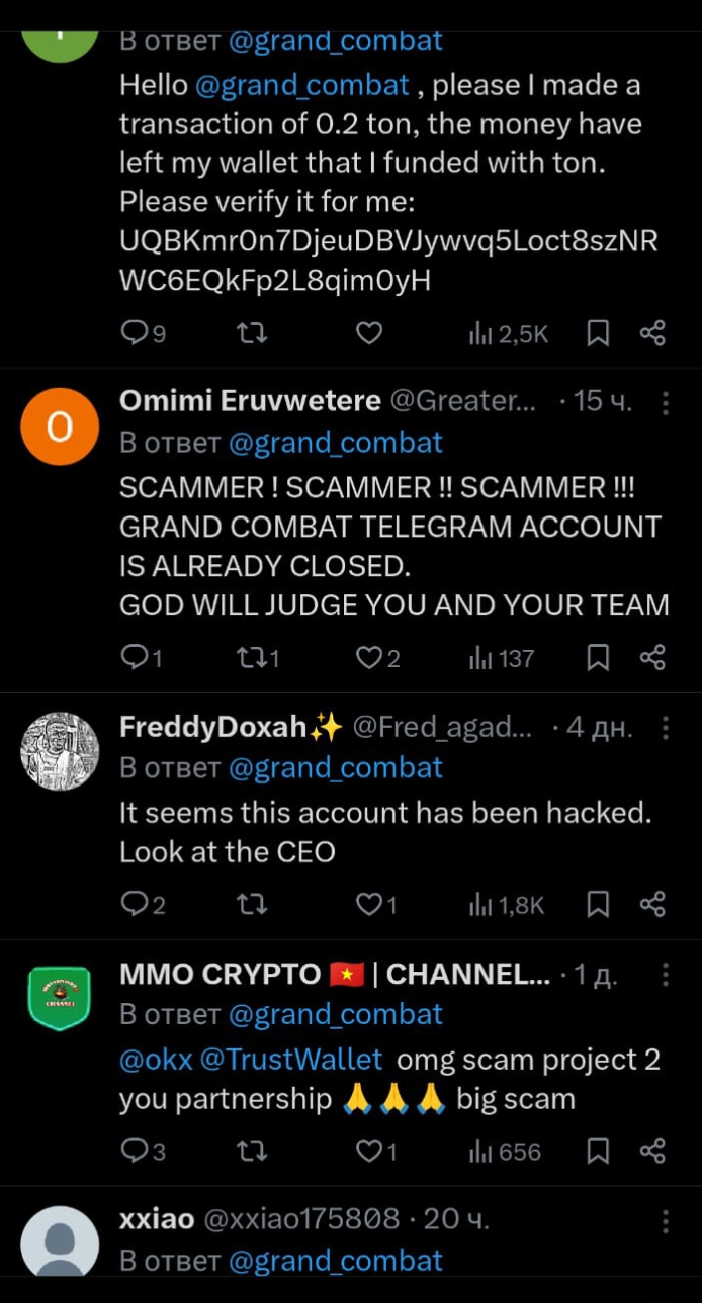
Task: Click the username FreddyDoxah
Action: 205,727
